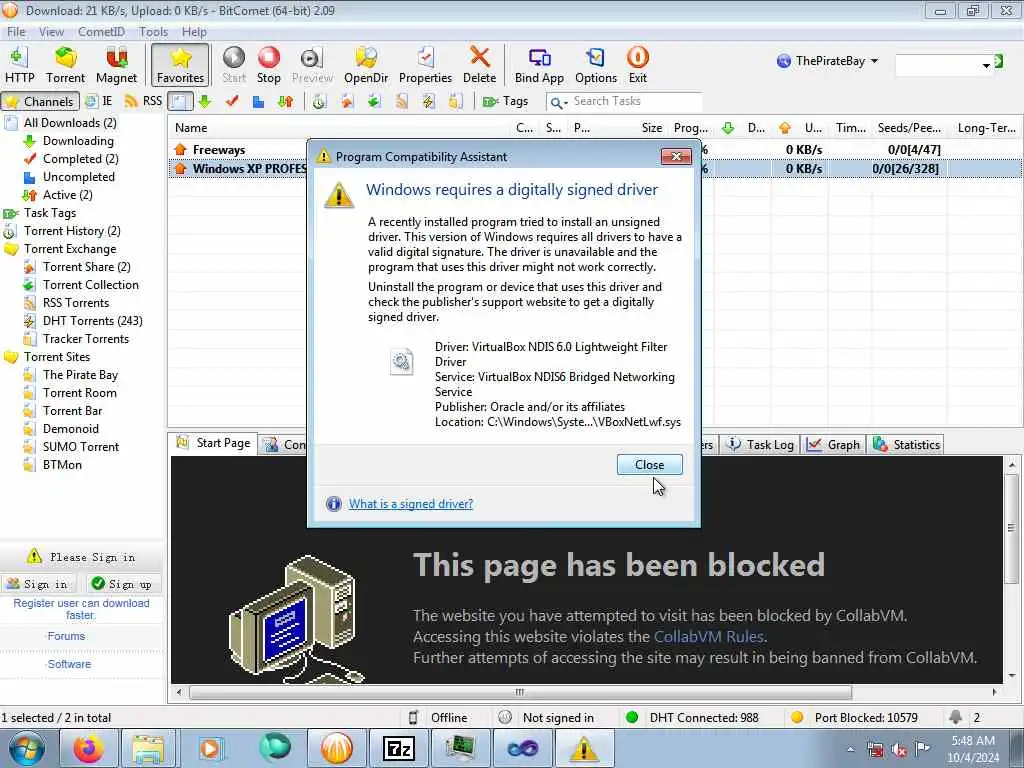The height and width of the screenshot is (768, 1024).
Task: Click the HTTP download toolbar icon
Action: coord(19,65)
